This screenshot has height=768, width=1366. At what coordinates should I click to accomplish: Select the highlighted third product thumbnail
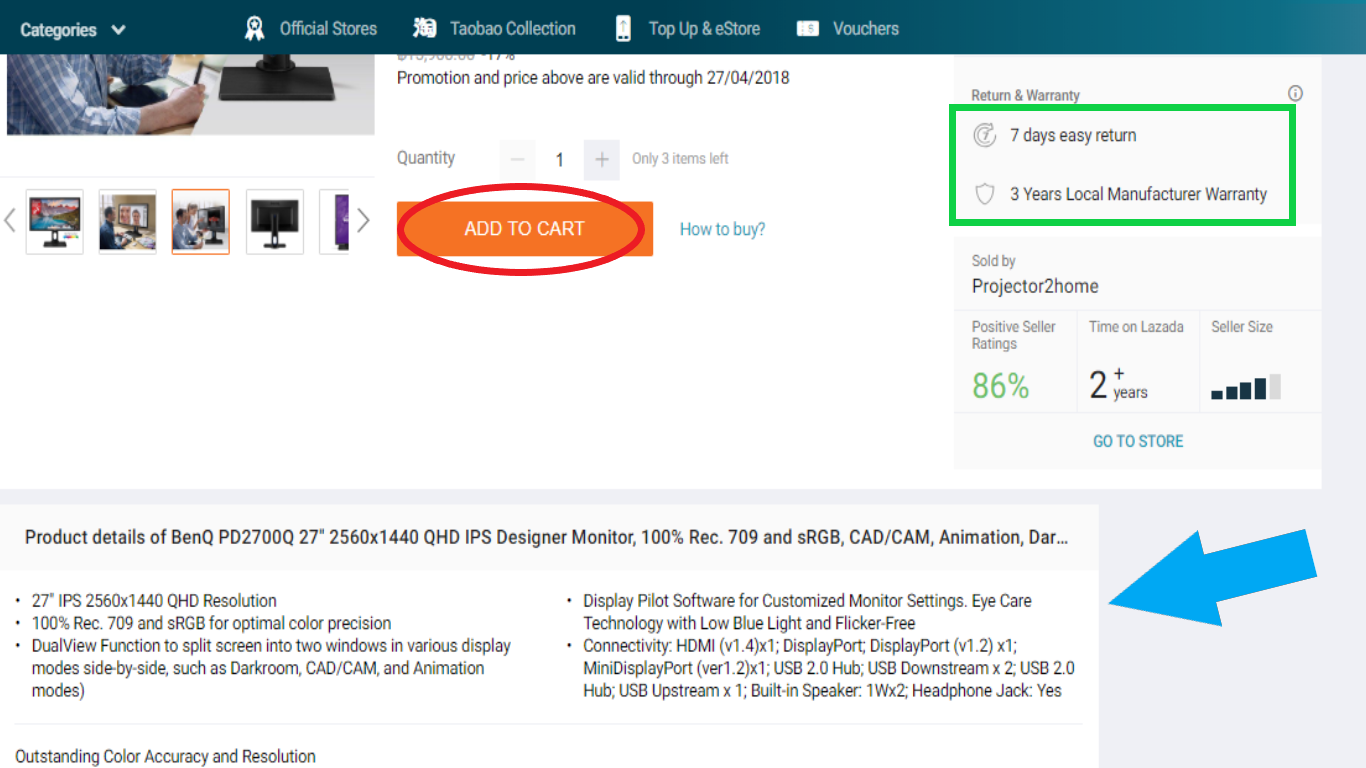201,222
